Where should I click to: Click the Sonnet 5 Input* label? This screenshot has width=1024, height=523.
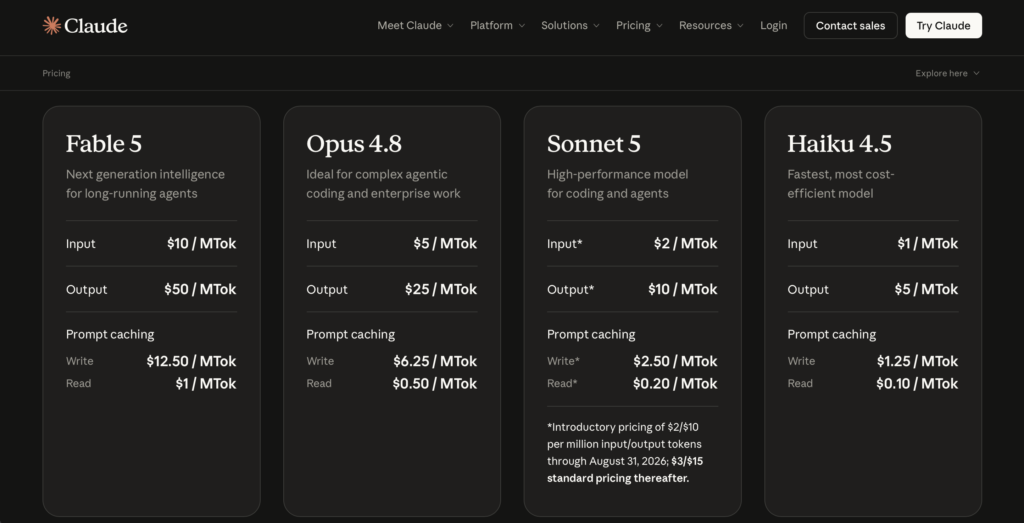click(565, 244)
